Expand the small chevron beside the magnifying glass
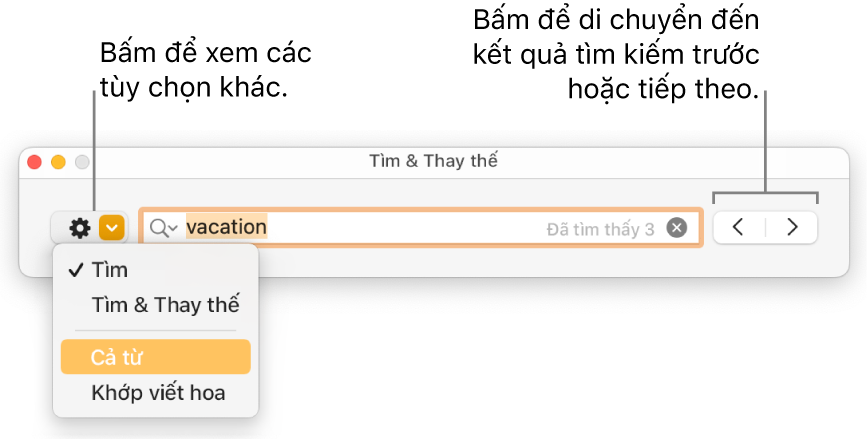The height and width of the screenshot is (439, 867). (x=174, y=229)
